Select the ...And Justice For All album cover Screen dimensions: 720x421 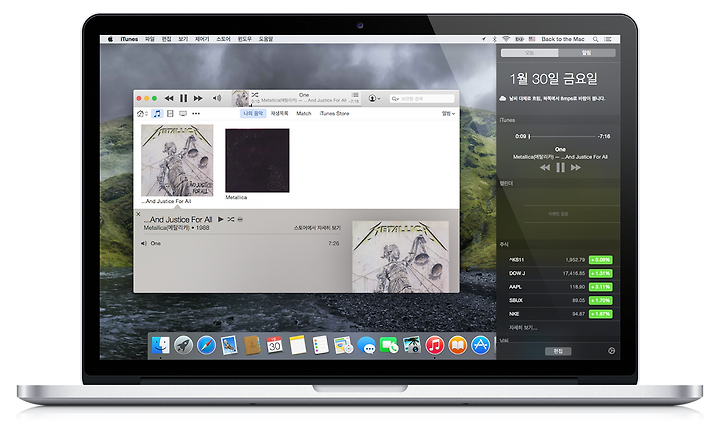pyautogui.click(x=177, y=160)
